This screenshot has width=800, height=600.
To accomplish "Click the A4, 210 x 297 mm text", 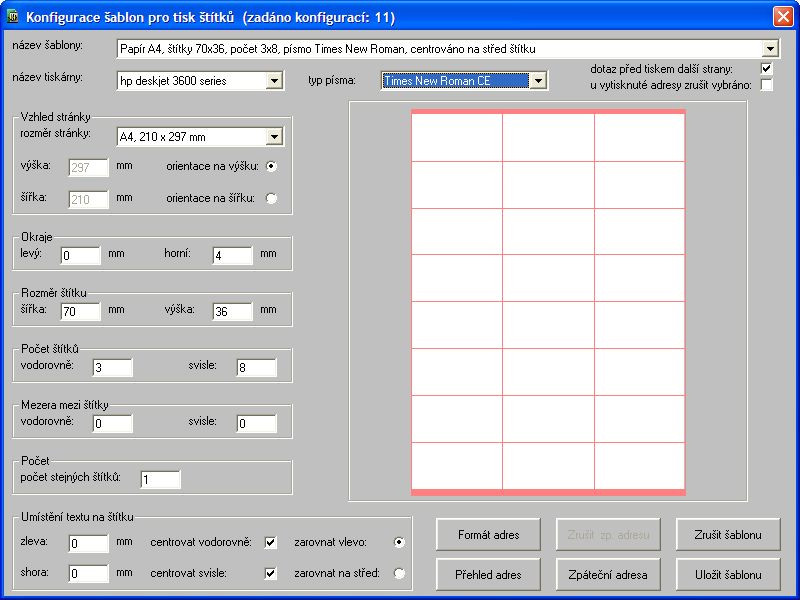I will [x=162, y=137].
